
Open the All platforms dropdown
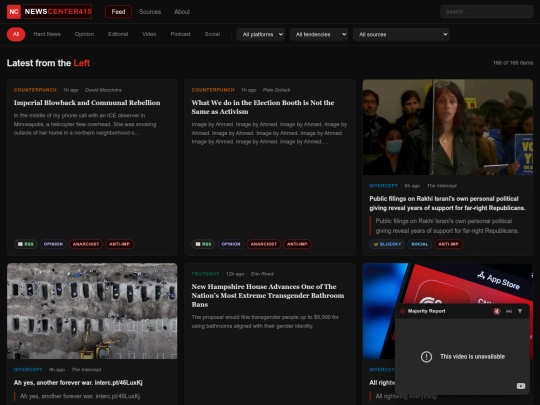pos(261,34)
